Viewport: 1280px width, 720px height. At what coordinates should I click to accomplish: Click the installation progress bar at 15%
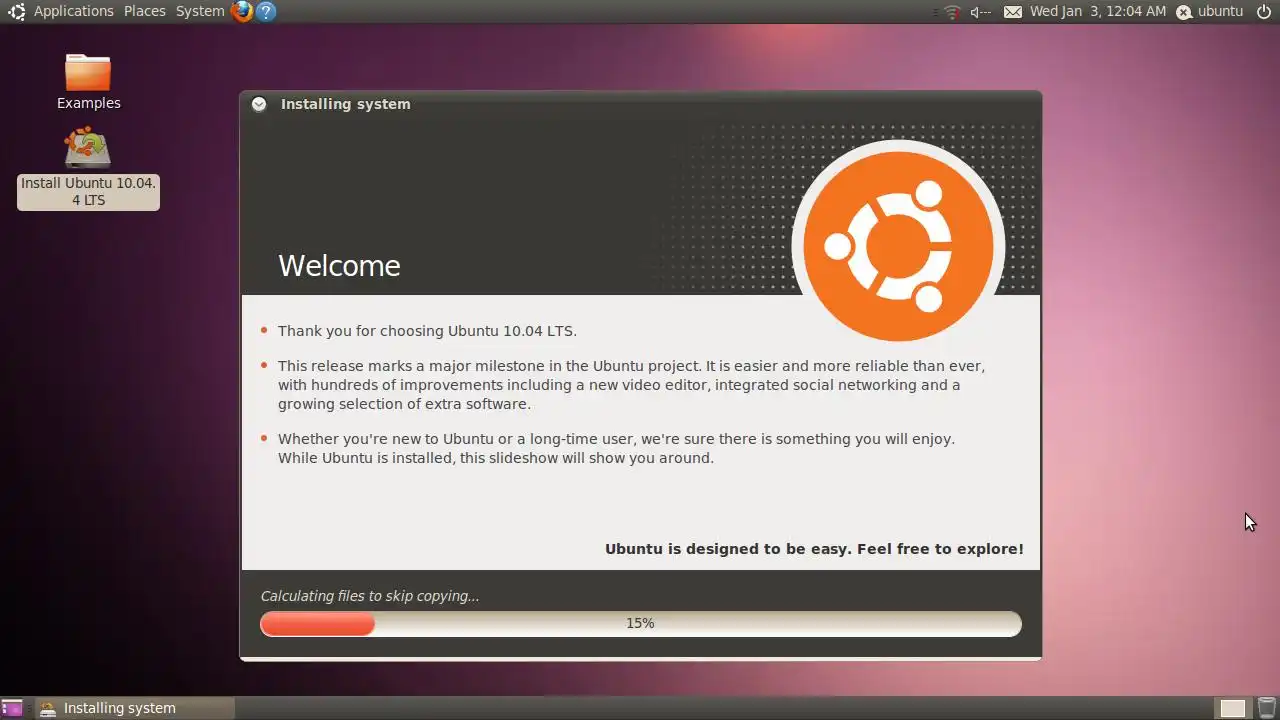click(x=640, y=623)
